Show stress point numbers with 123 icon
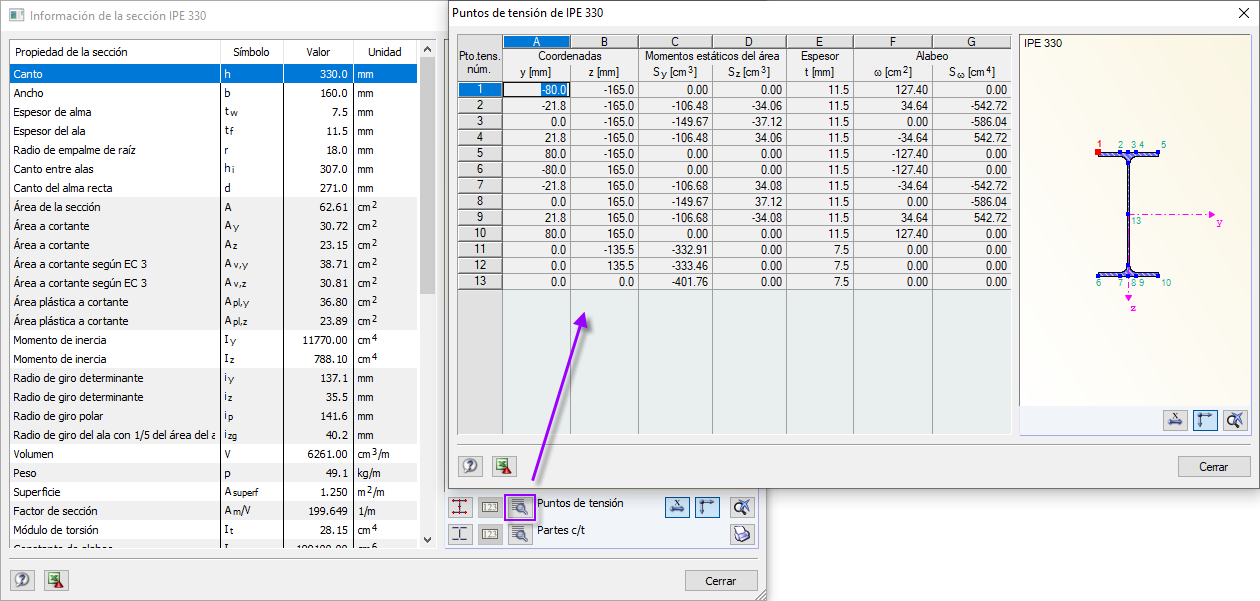 click(490, 507)
